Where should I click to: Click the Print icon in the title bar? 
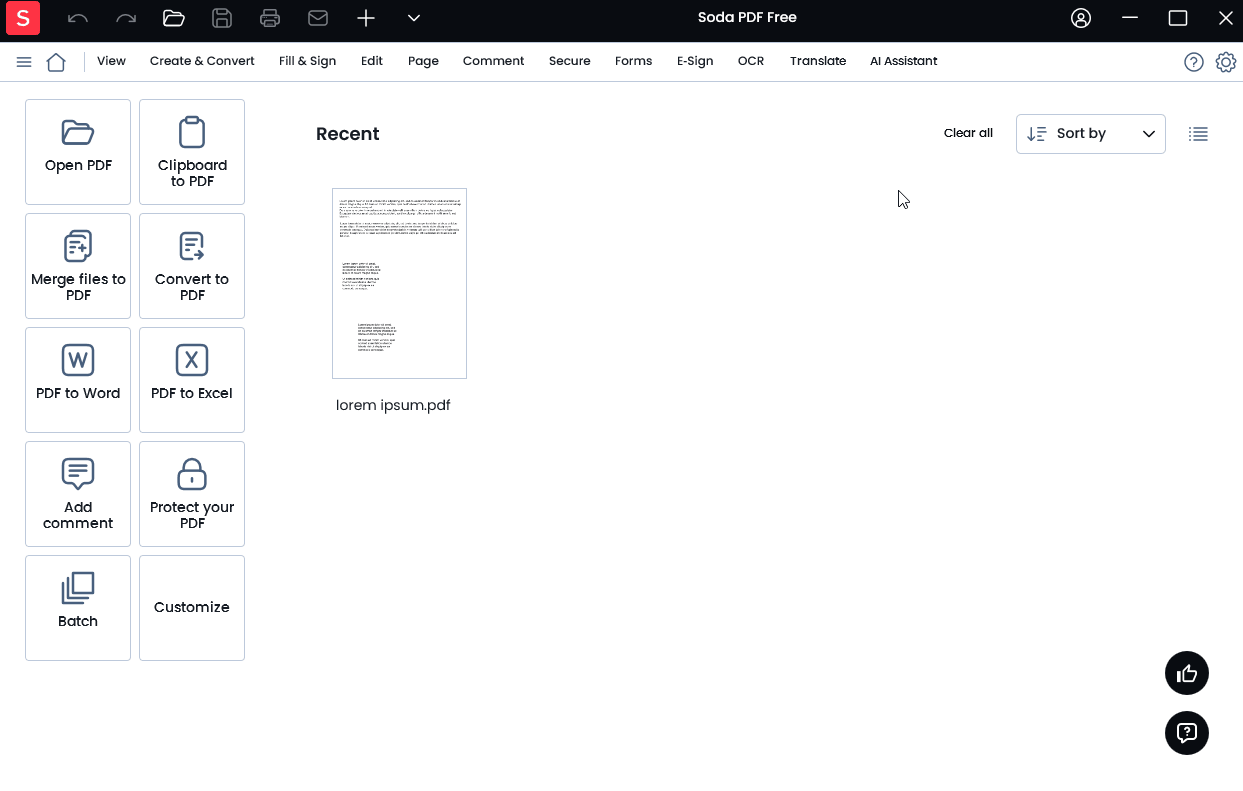pyautogui.click(x=270, y=18)
